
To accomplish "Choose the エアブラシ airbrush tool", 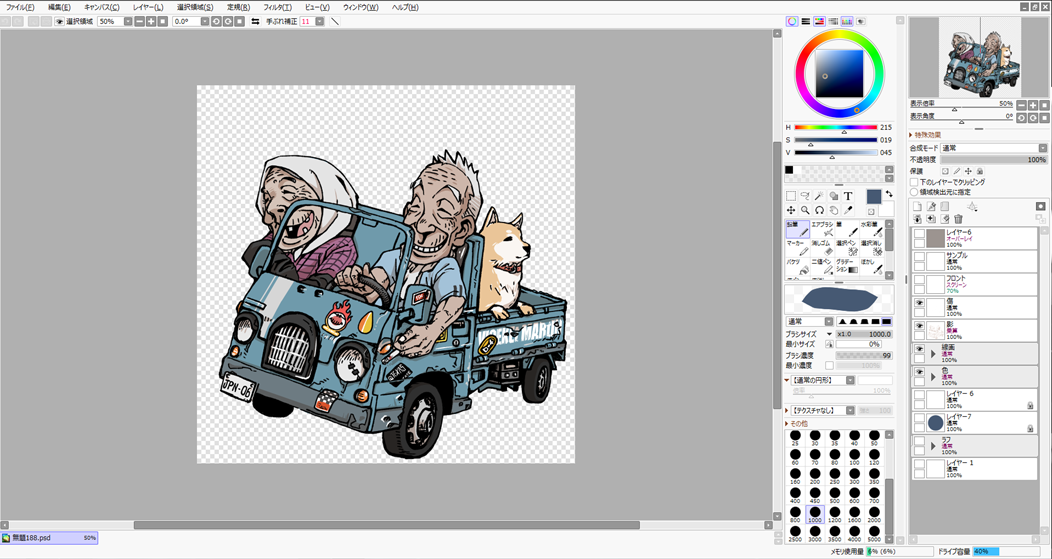I will [x=821, y=229].
